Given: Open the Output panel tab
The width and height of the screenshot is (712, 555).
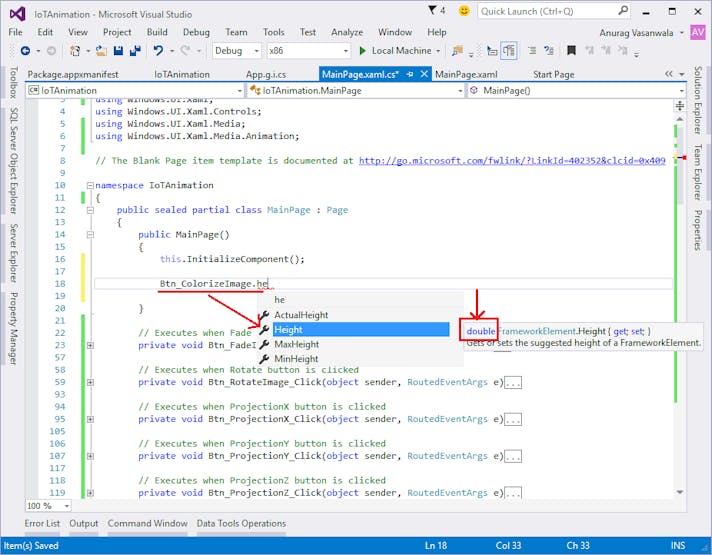Looking at the screenshot, I should pos(84,523).
